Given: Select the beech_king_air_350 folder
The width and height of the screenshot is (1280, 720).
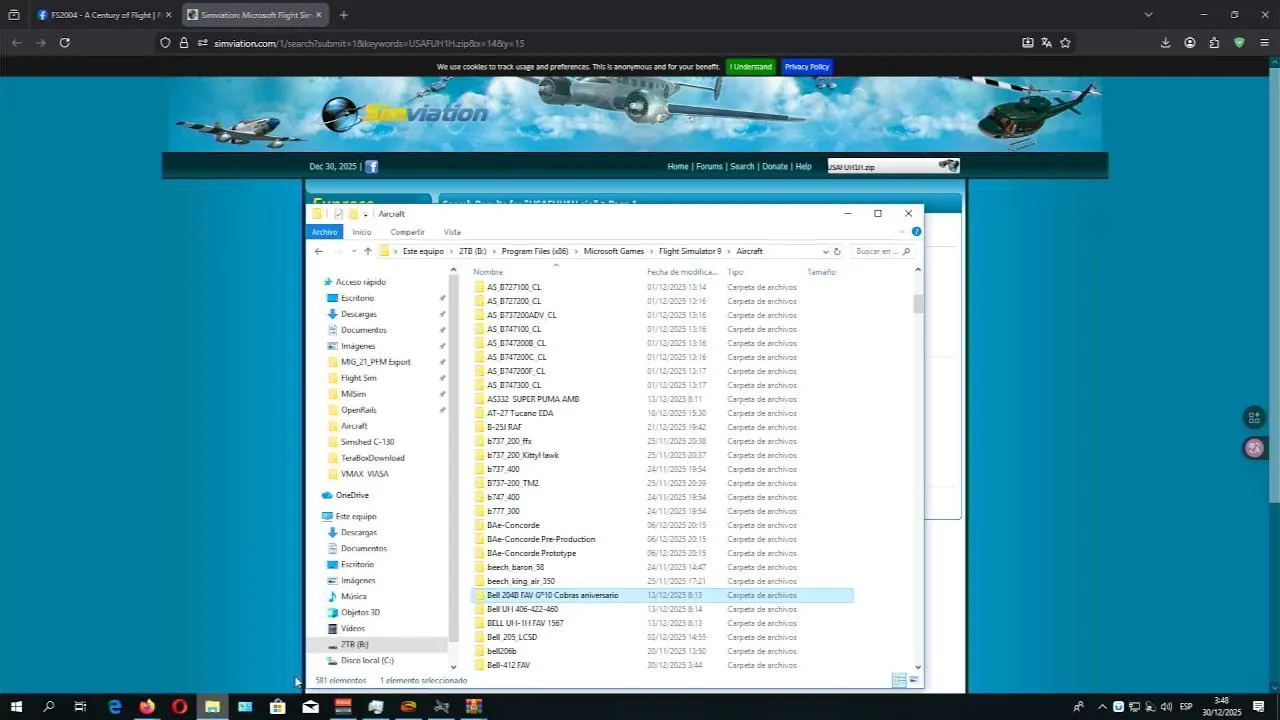Looking at the screenshot, I should pos(520,581).
